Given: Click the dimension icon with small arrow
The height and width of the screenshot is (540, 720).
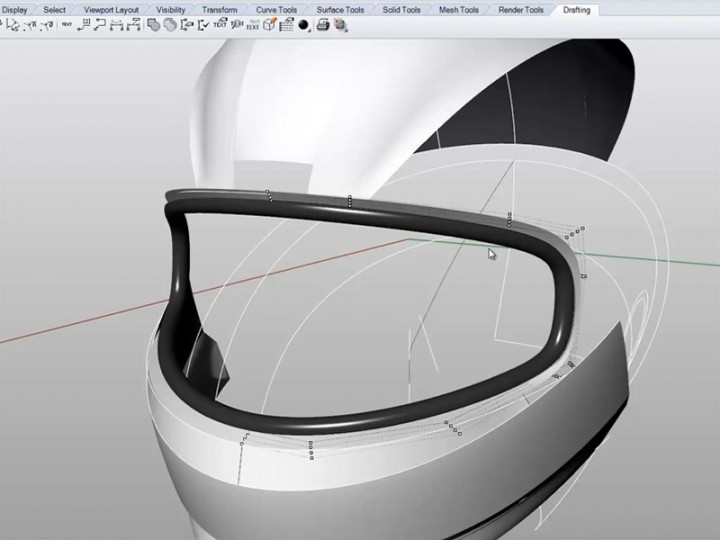Looking at the screenshot, I should tap(186, 25).
